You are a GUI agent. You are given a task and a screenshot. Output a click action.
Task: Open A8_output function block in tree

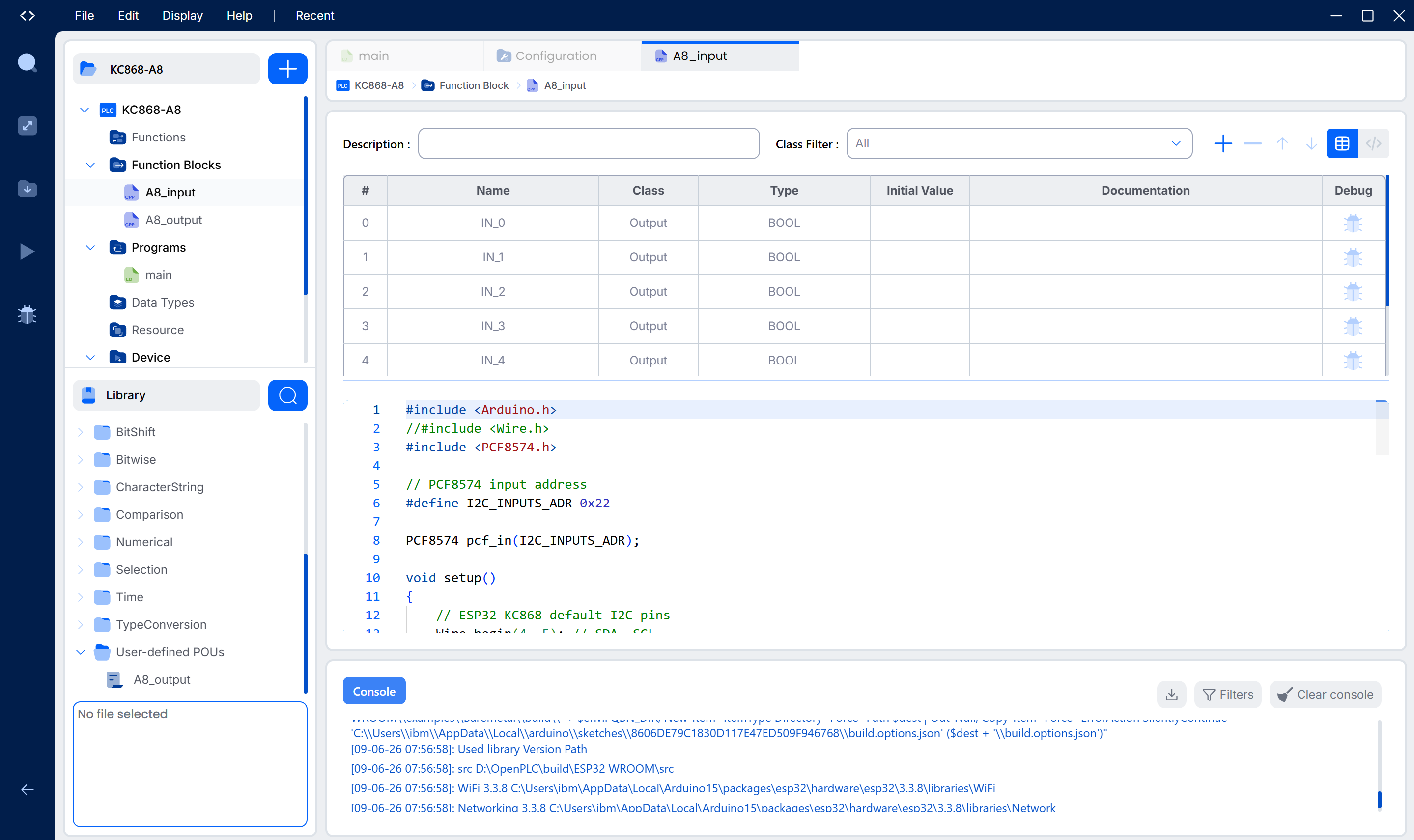173,220
